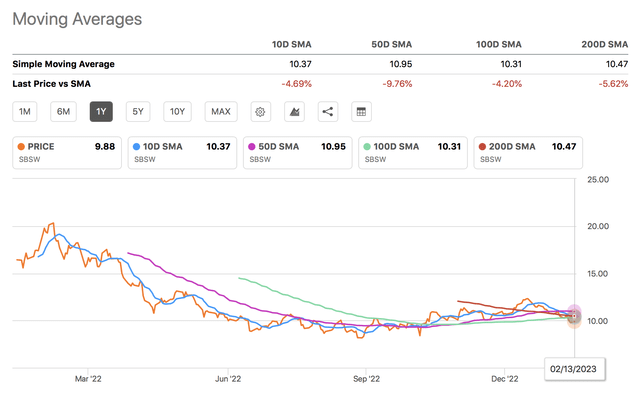Screen dimensions: 640x394
Task: Click the orange PRICE color dot
Action: (x=21, y=147)
